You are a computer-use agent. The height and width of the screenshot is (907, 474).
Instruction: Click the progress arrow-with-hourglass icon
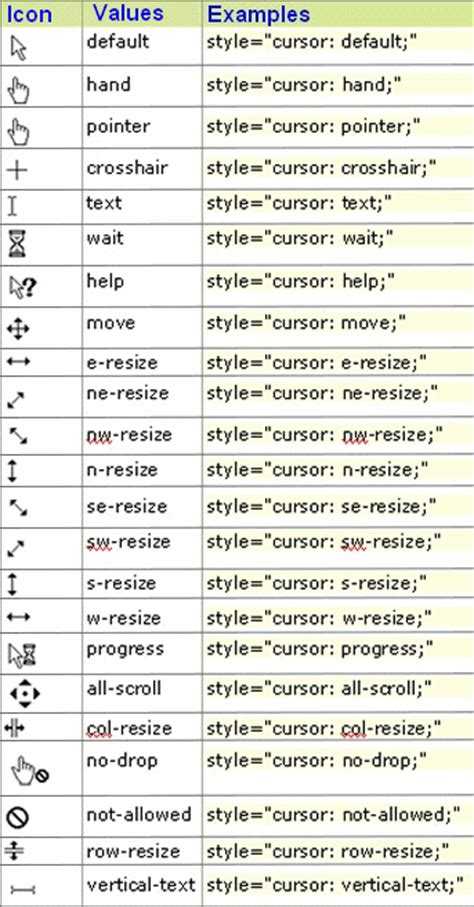click(23, 657)
